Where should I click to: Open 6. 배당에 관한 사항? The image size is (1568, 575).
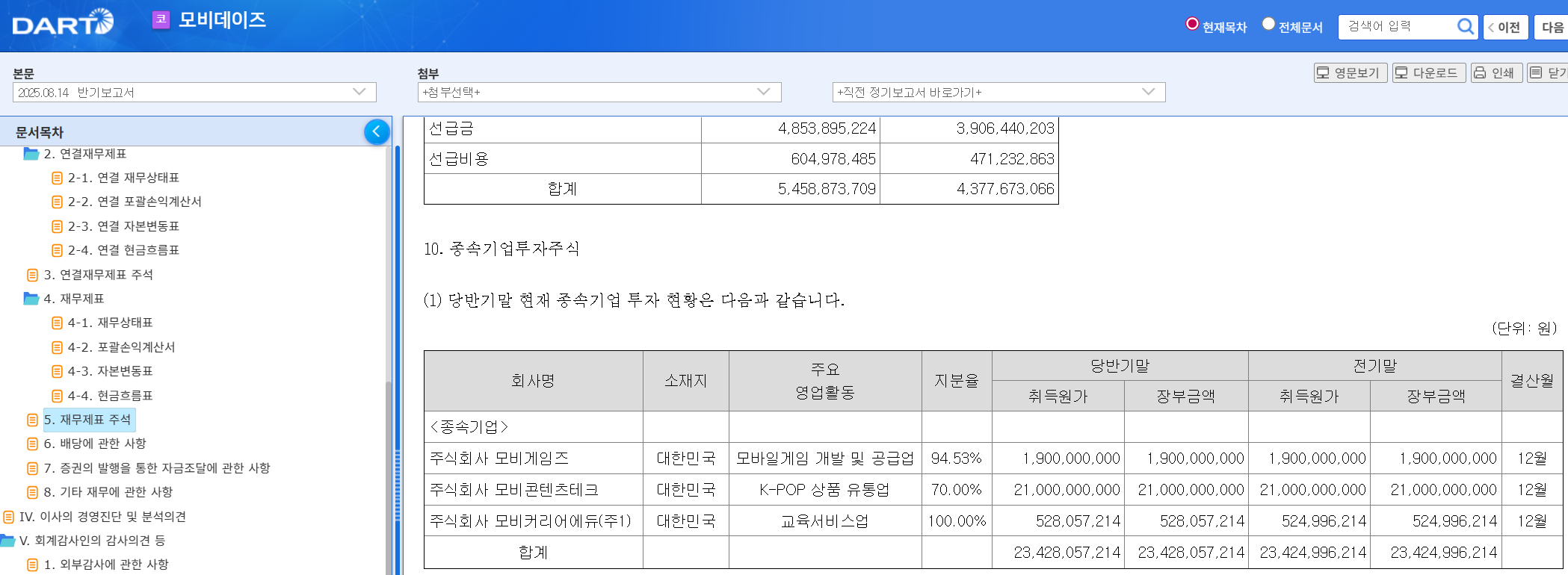95,444
